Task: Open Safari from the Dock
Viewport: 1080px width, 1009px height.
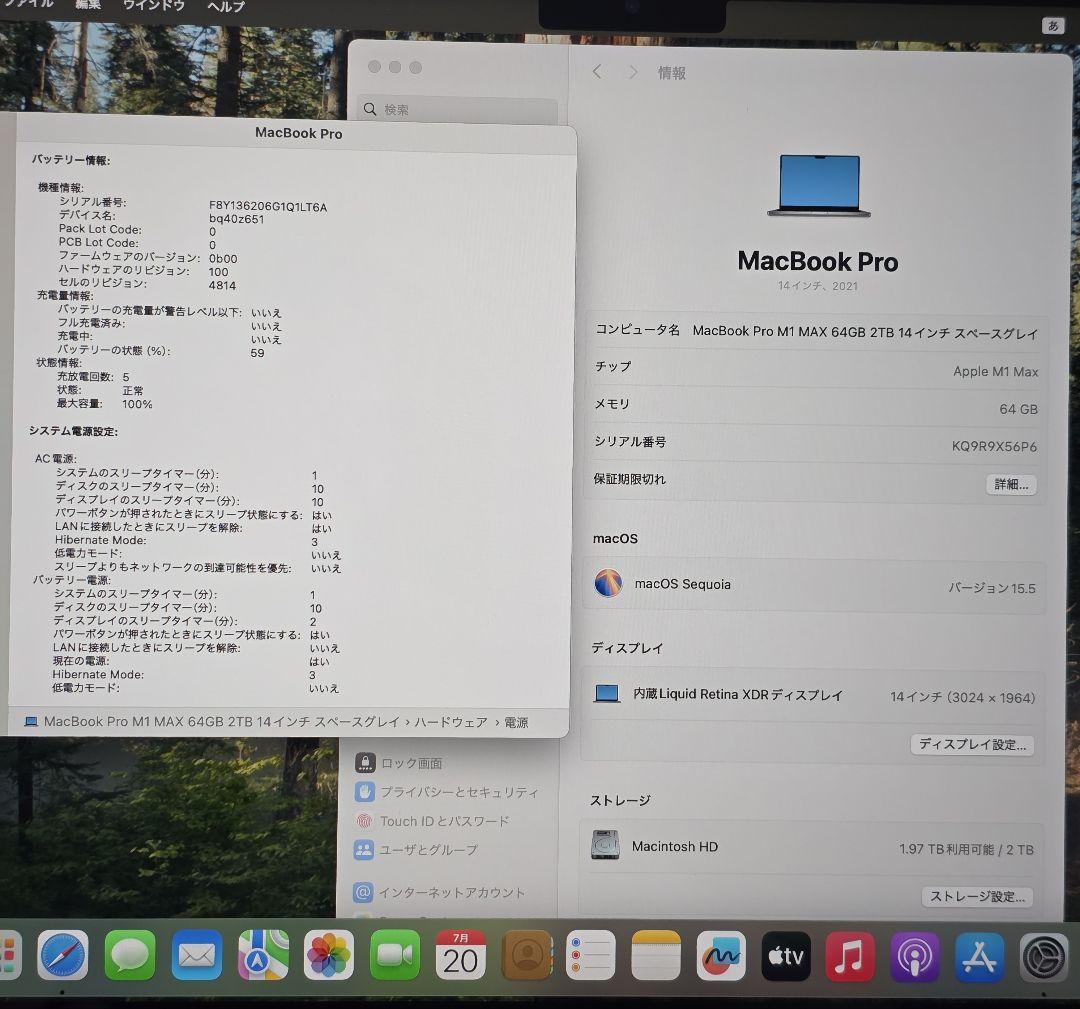Action: tap(63, 955)
